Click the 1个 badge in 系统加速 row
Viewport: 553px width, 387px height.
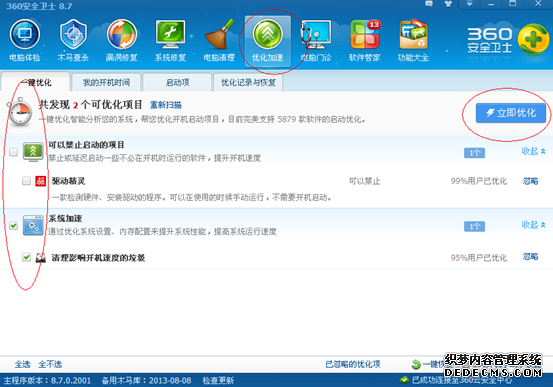coord(474,226)
